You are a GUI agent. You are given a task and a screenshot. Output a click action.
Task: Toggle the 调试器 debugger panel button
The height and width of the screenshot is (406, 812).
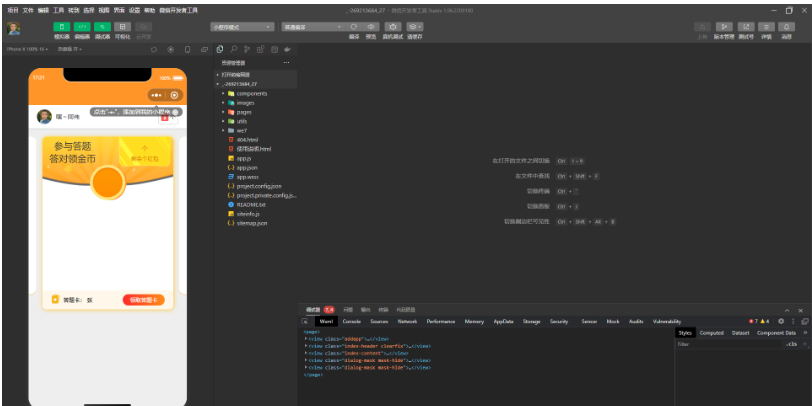coord(102,27)
